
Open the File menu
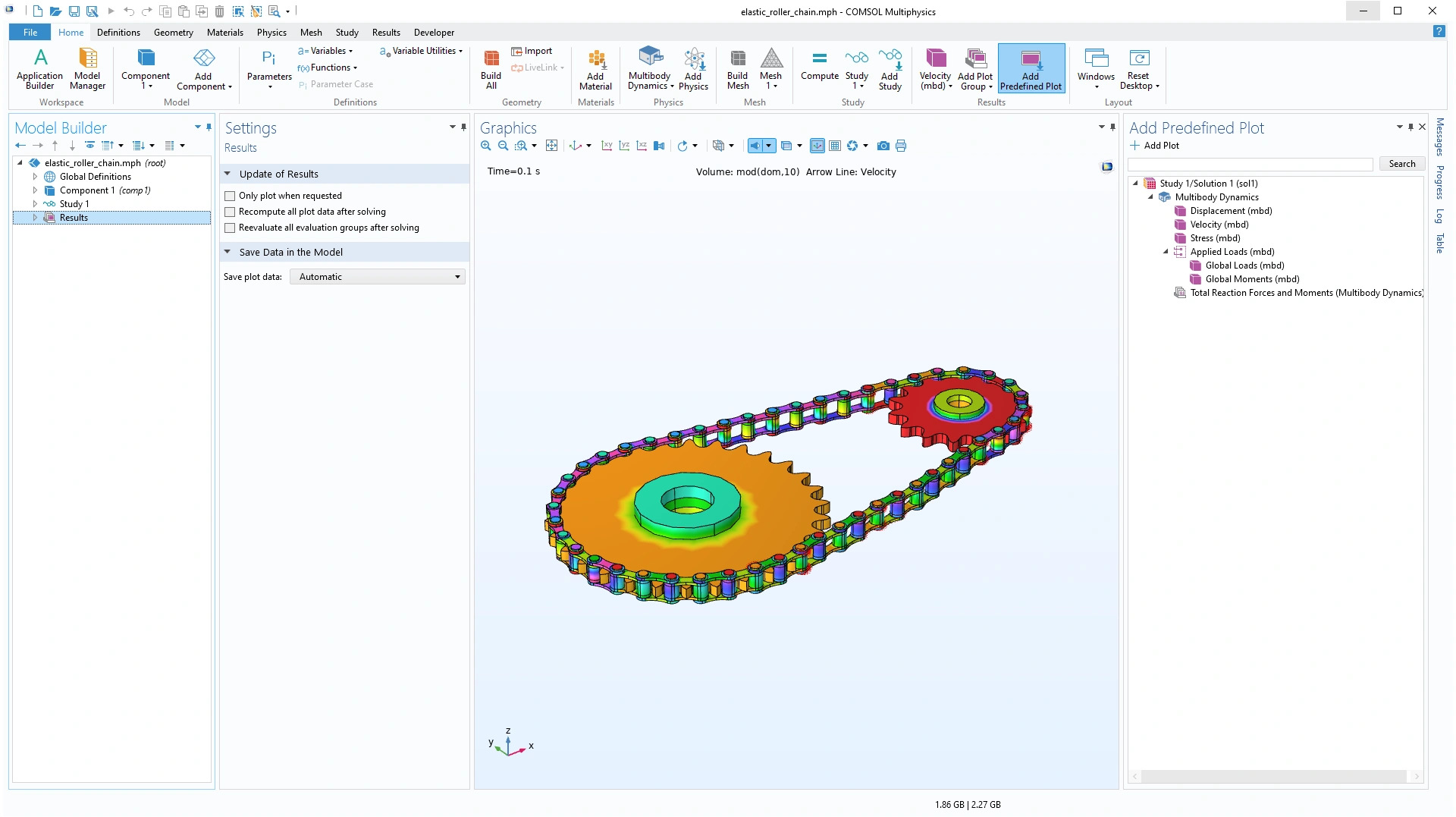click(30, 33)
